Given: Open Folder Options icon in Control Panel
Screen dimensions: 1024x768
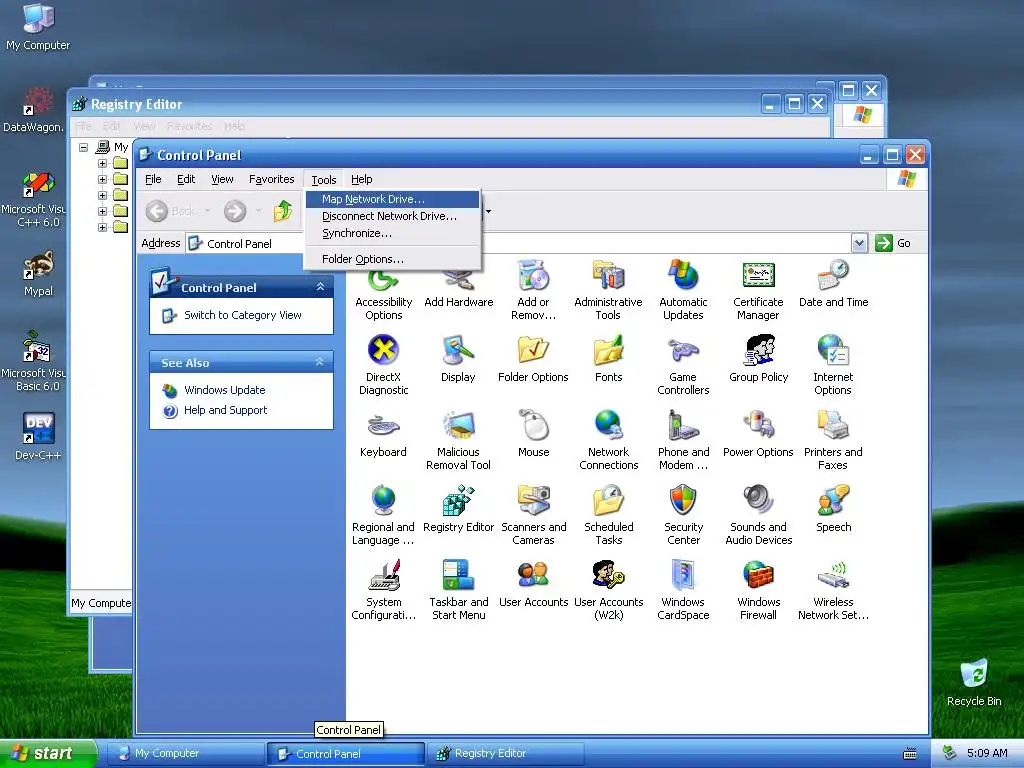Looking at the screenshot, I should [533, 359].
